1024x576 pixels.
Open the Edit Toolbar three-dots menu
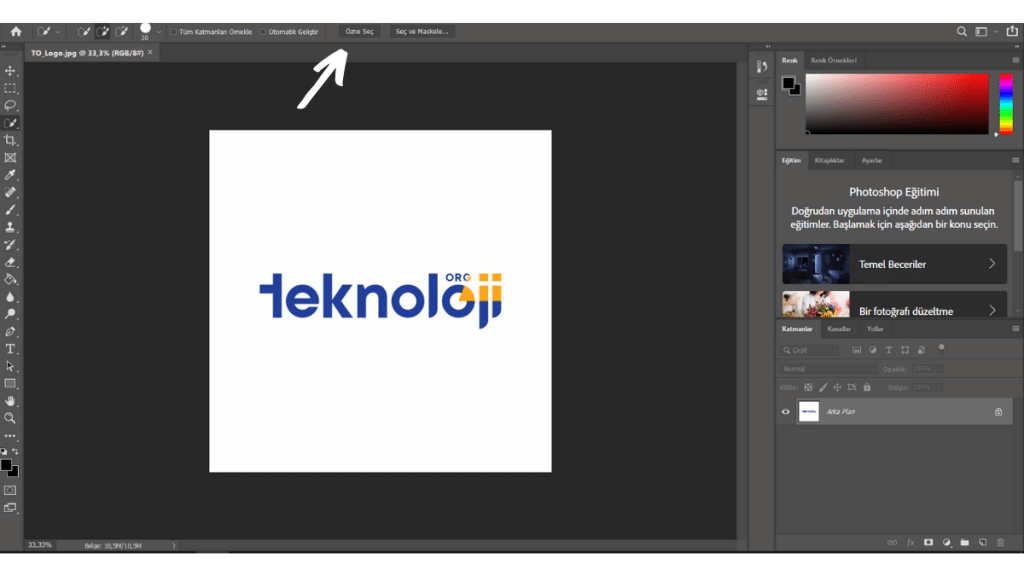[10, 436]
